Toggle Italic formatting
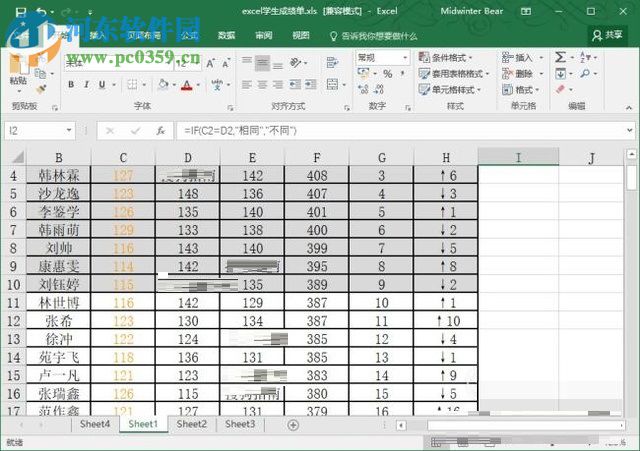This screenshot has height=451, width=640. pyautogui.click(x=87, y=84)
